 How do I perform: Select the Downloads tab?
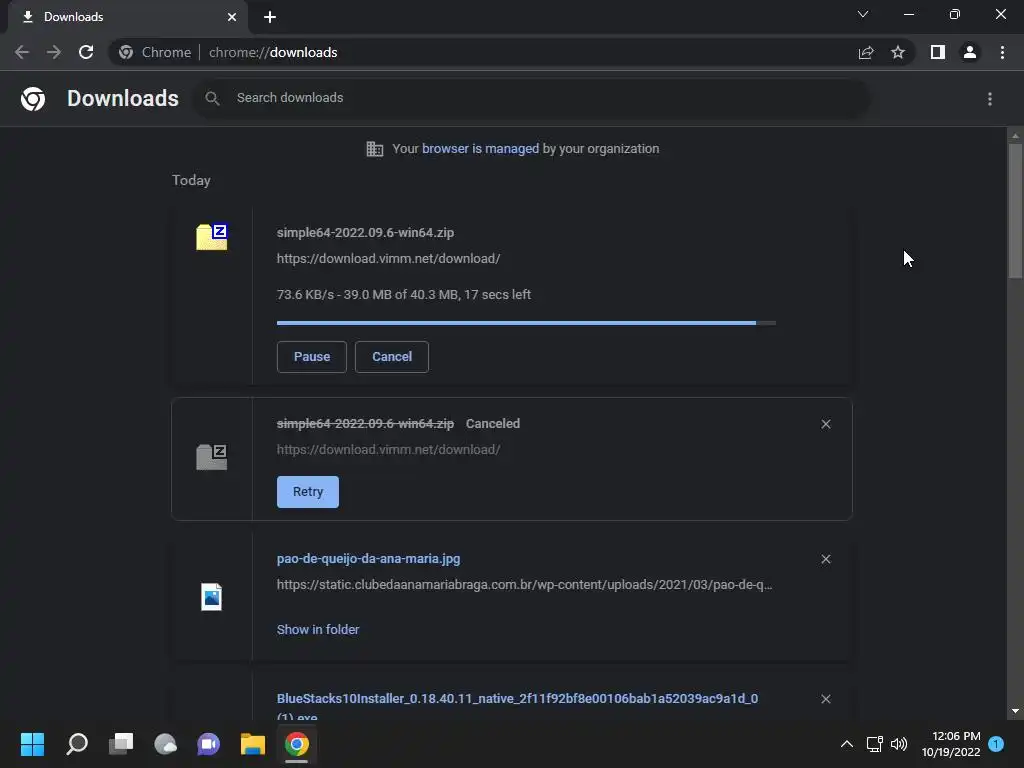tap(127, 17)
